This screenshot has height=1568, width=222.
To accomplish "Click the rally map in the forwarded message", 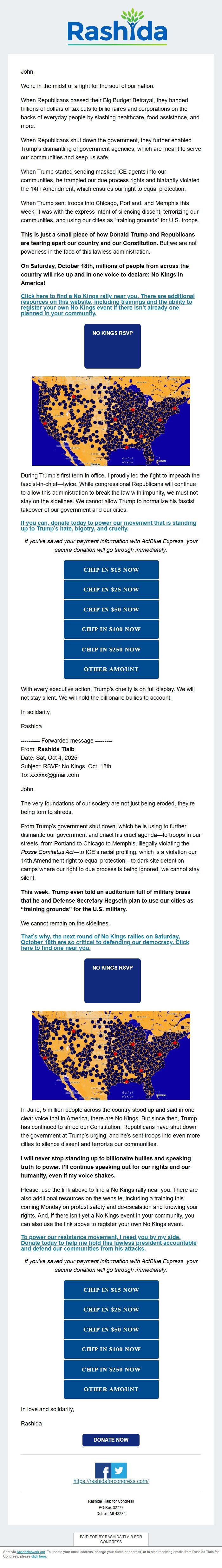I will (111, 1056).
